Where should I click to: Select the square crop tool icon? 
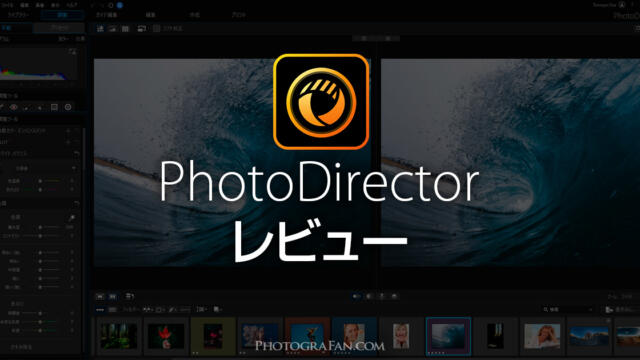54,107
